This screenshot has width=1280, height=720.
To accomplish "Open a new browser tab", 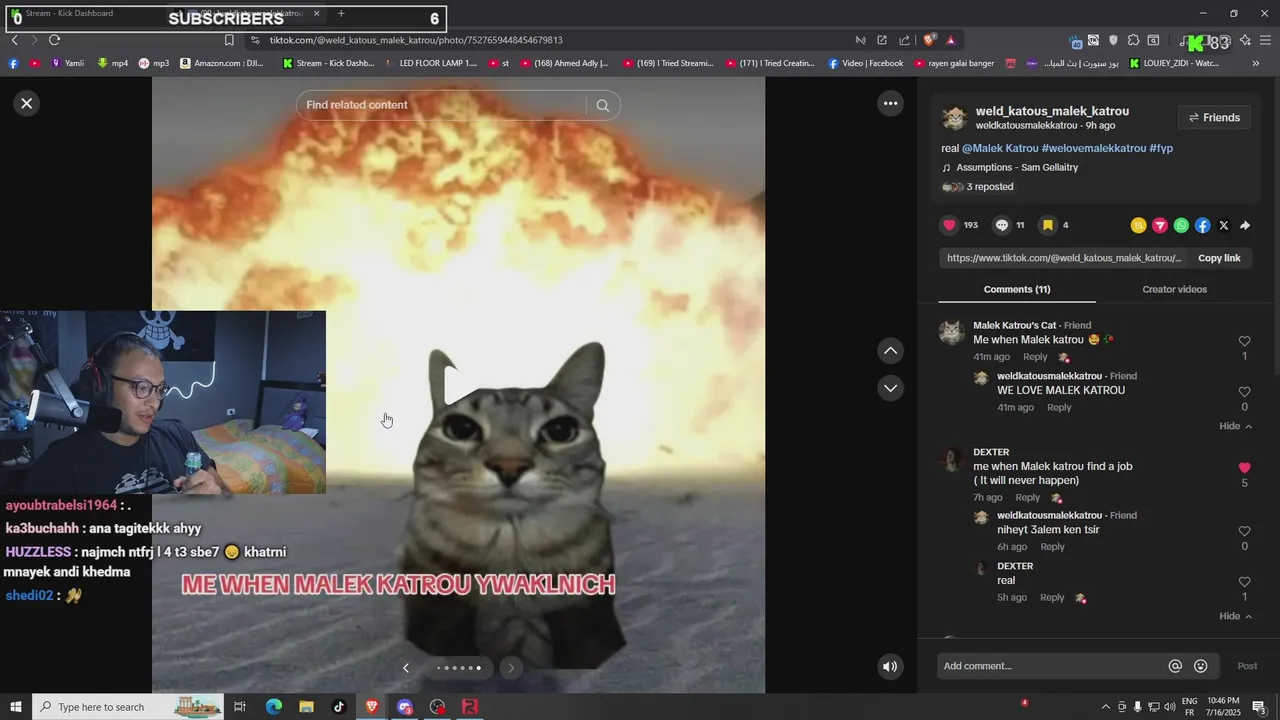I will tap(341, 14).
